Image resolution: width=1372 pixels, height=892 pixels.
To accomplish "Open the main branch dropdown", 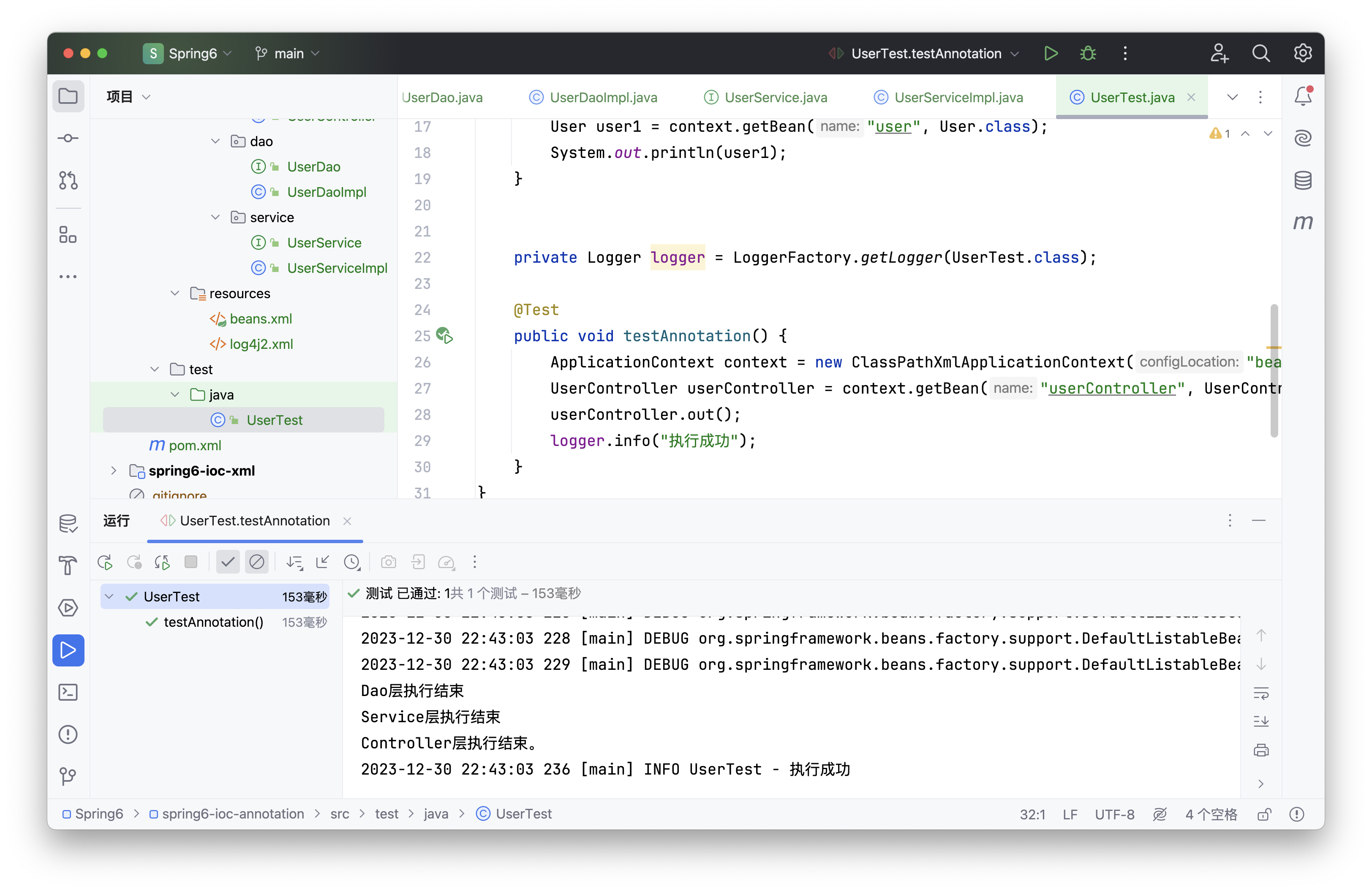I will [x=288, y=54].
